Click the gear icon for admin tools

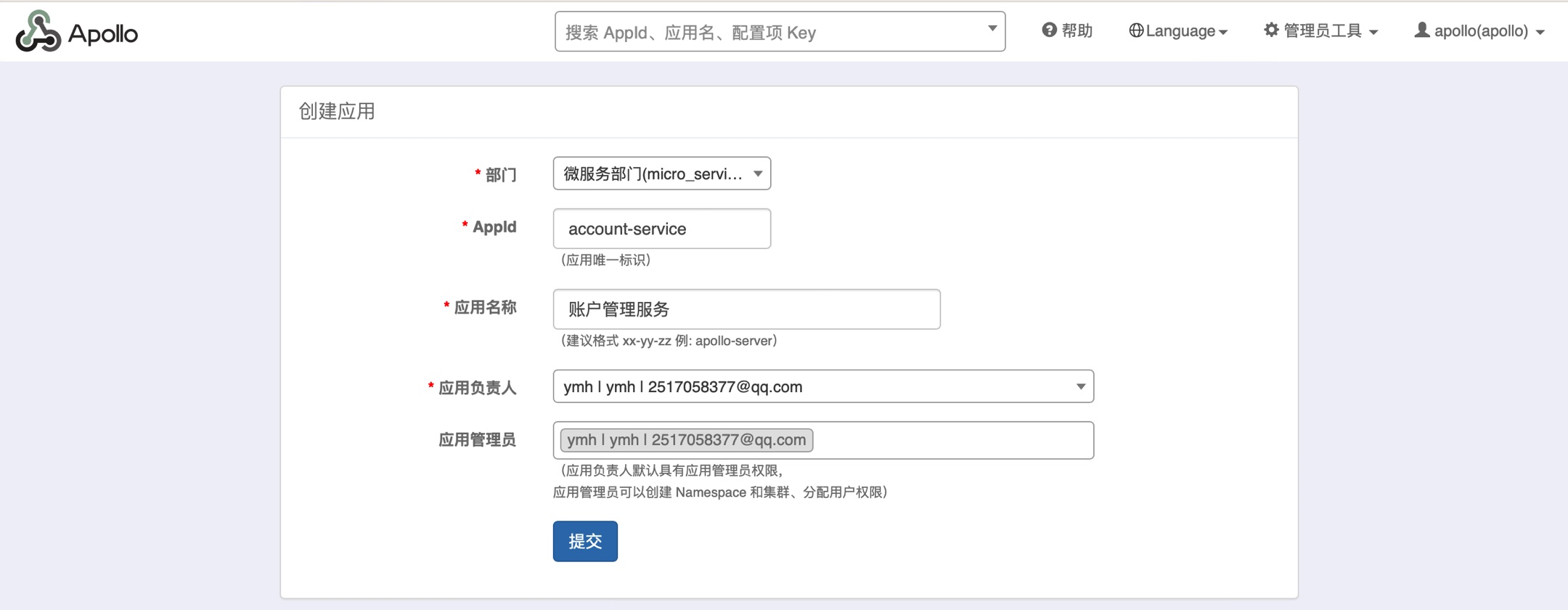[x=1271, y=30]
